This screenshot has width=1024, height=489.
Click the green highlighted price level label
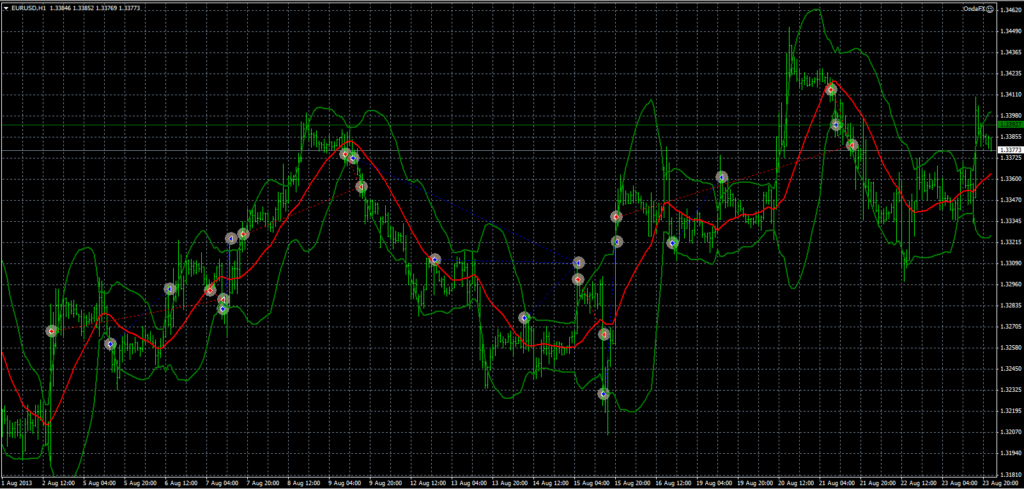pos(1009,123)
